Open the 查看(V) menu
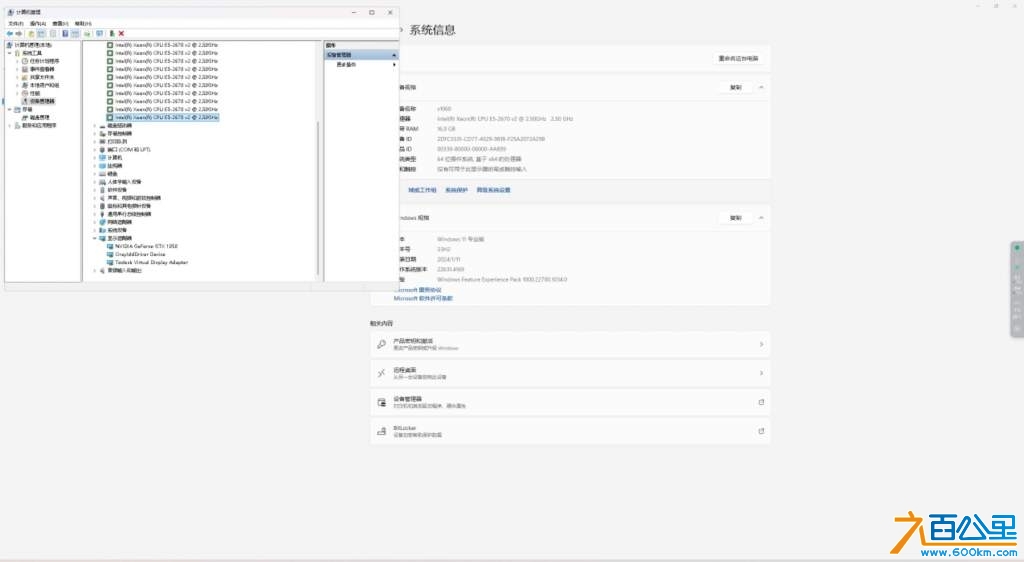 (x=60, y=23)
